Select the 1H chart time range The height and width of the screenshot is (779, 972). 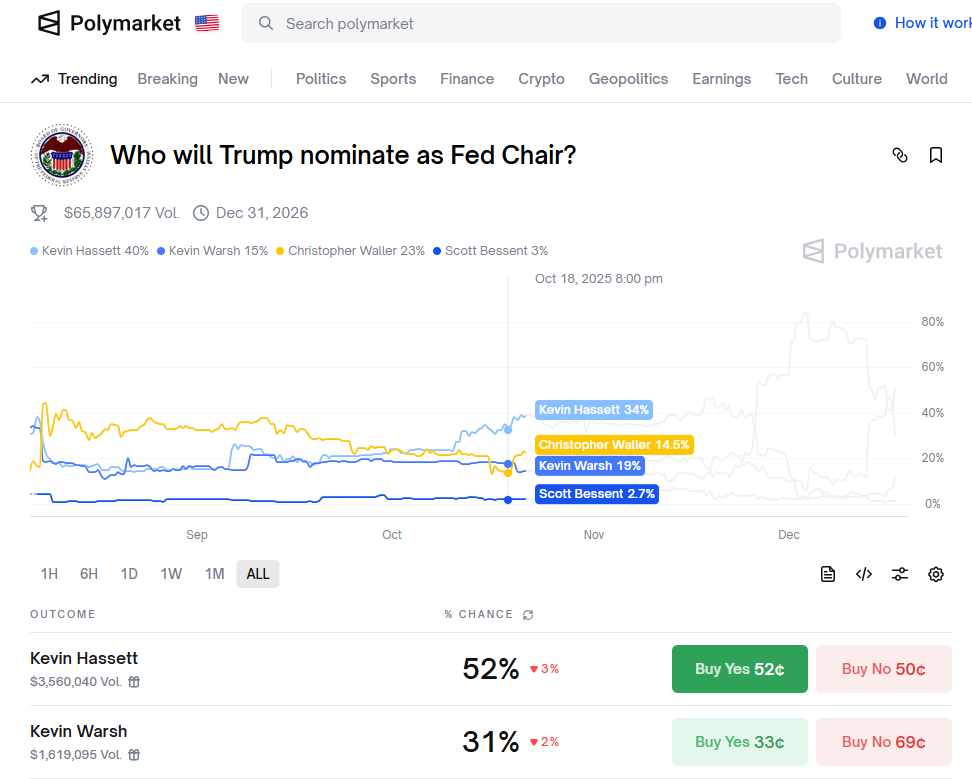click(x=49, y=574)
